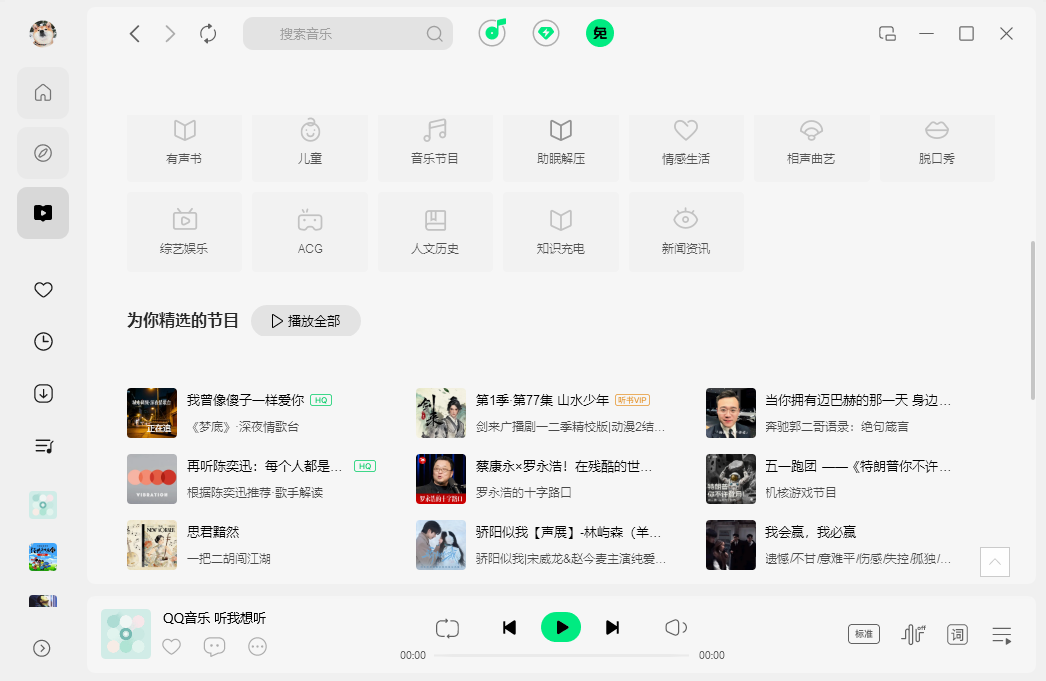
Task: Open more options for current song
Action: coord(257,646)
